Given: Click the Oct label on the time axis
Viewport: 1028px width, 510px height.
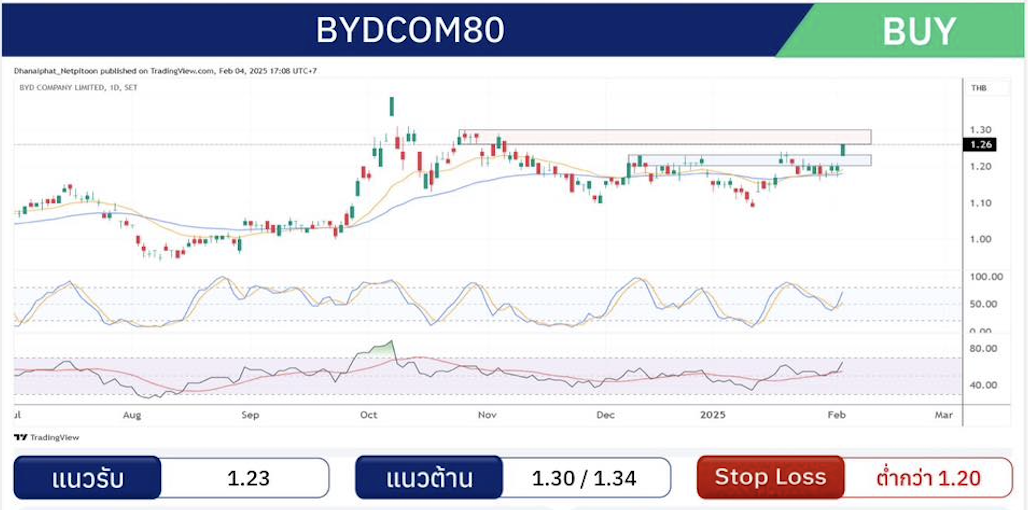Looking at the screenshot, I should pos(370,415).
